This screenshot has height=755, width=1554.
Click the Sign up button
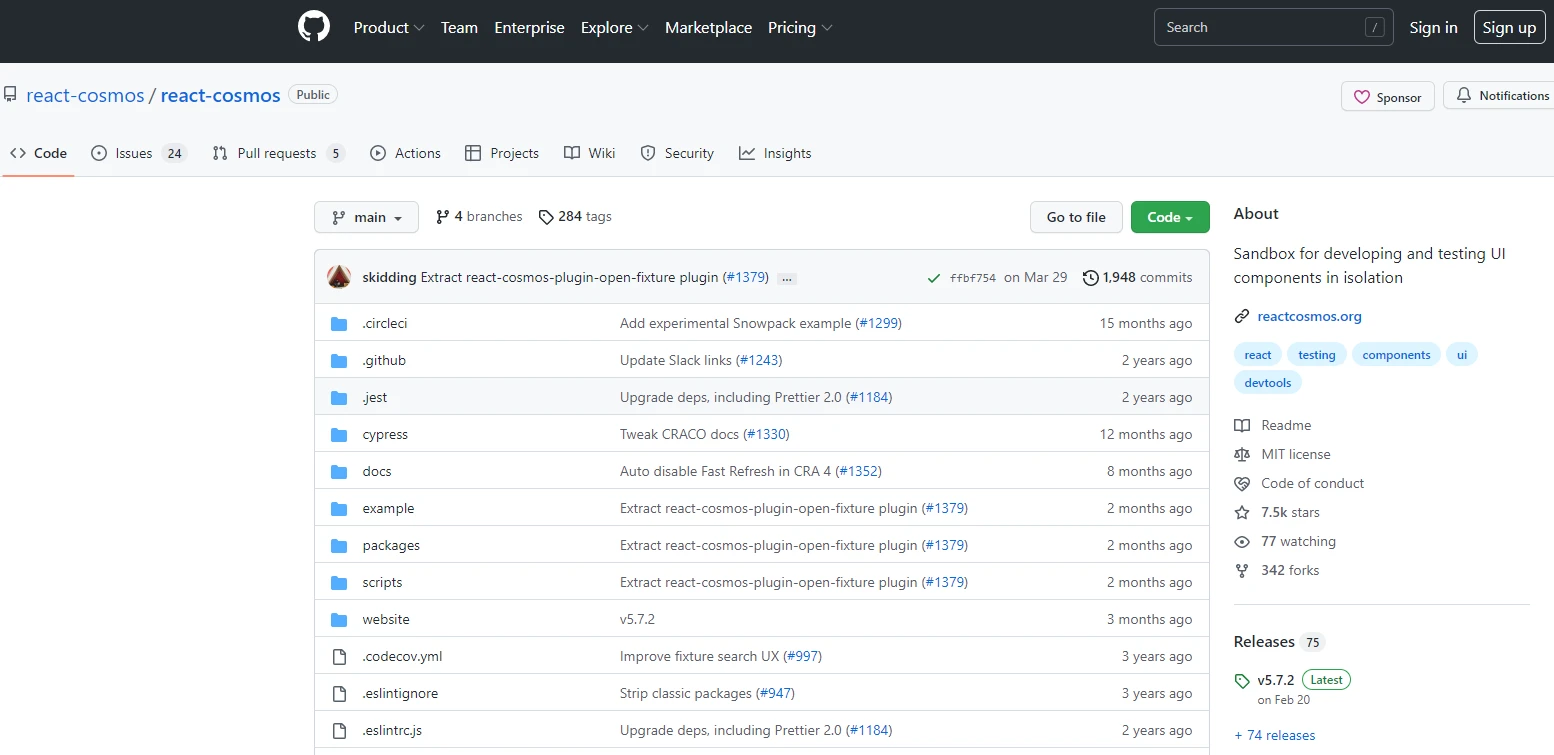1509,28
